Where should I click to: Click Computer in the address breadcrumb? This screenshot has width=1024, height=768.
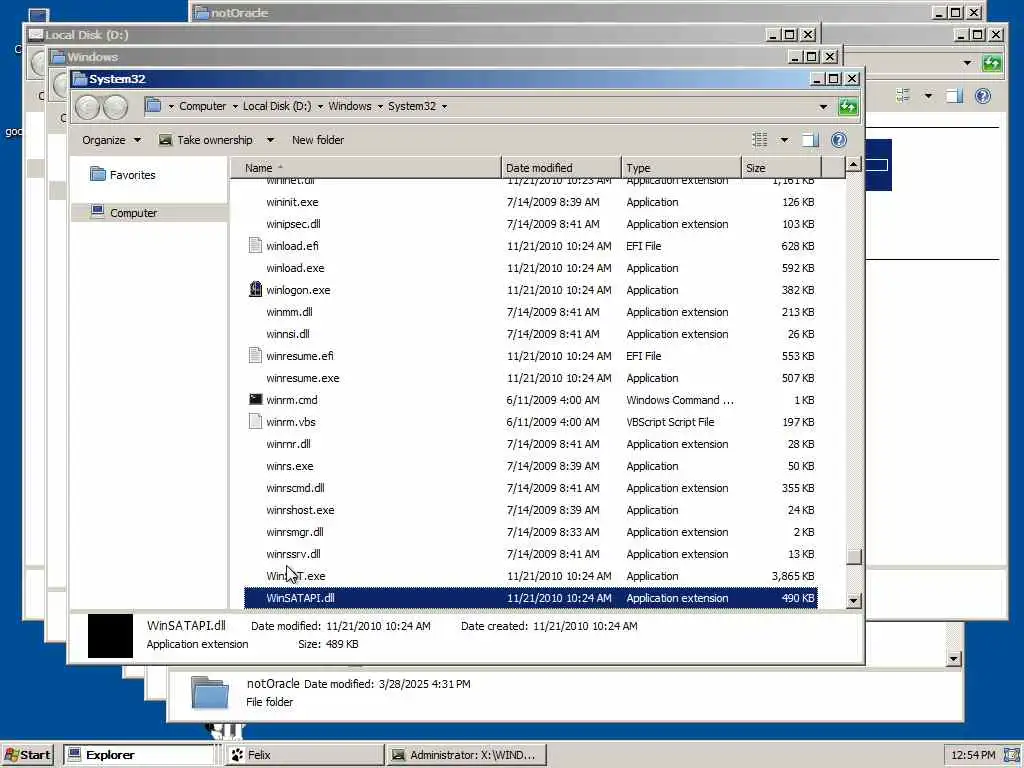[202, 106]
